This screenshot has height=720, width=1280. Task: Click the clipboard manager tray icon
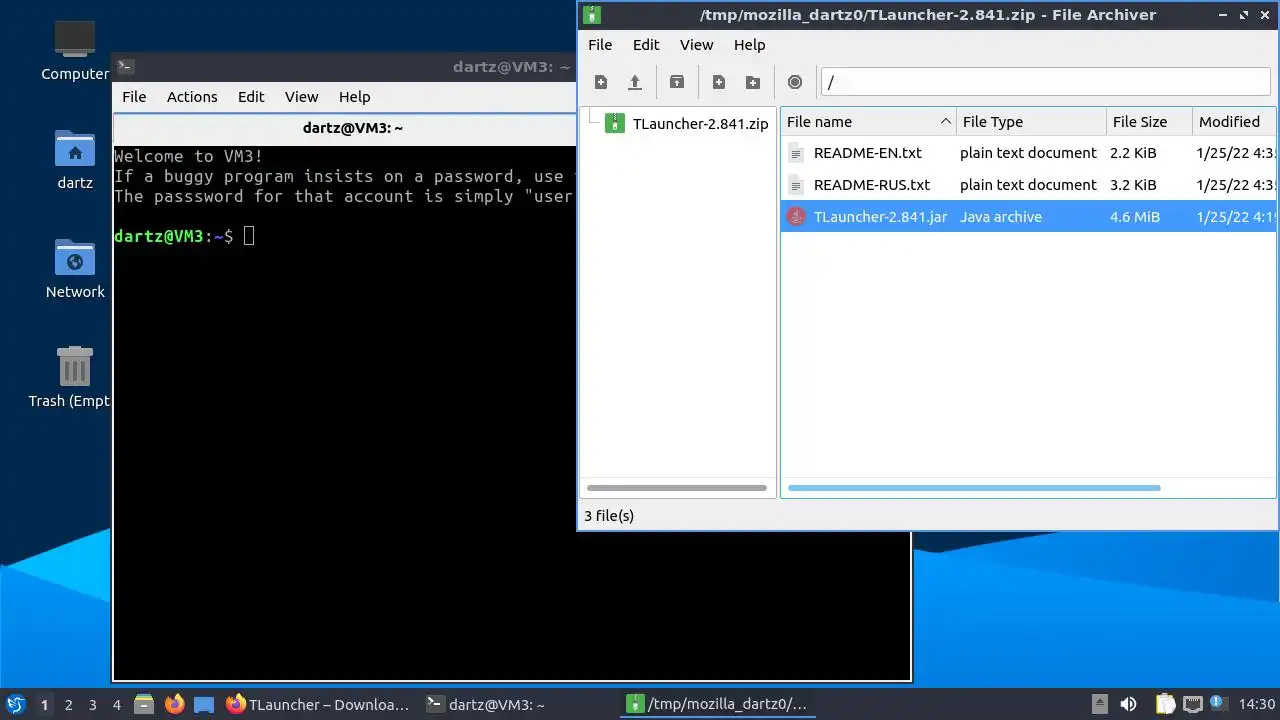pyautogui.click(x=1165, y=704)
